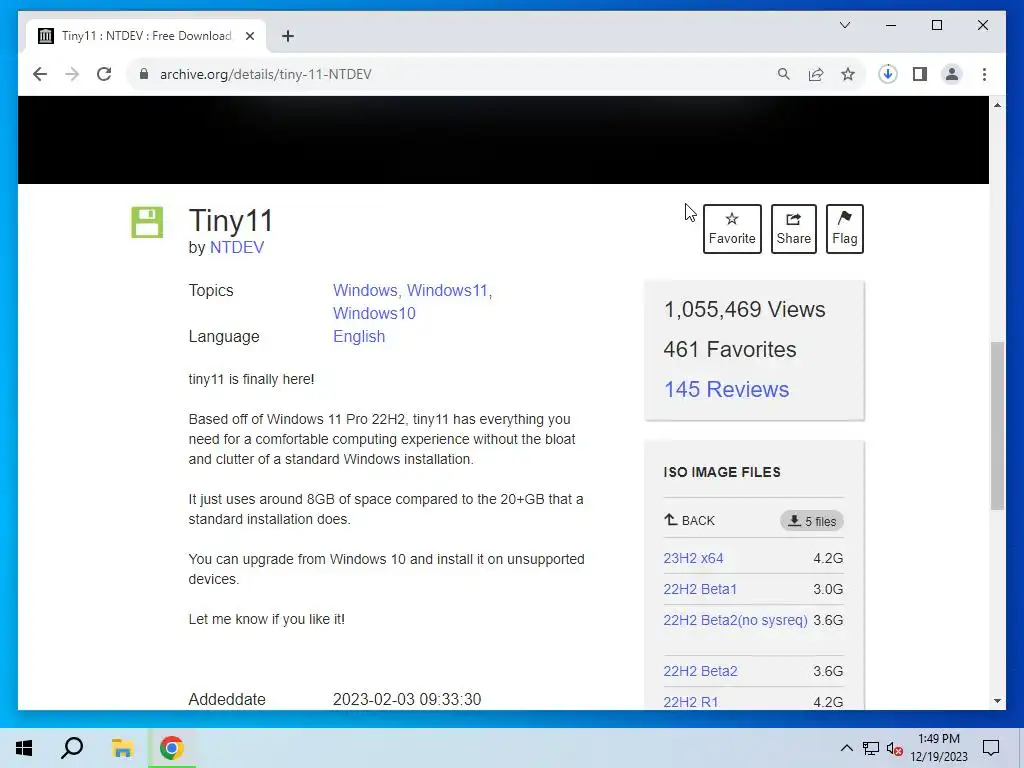This screenshot has width=1024, height=768.
Task: Click the scrollbar up arrow
Action: [997, 105]
